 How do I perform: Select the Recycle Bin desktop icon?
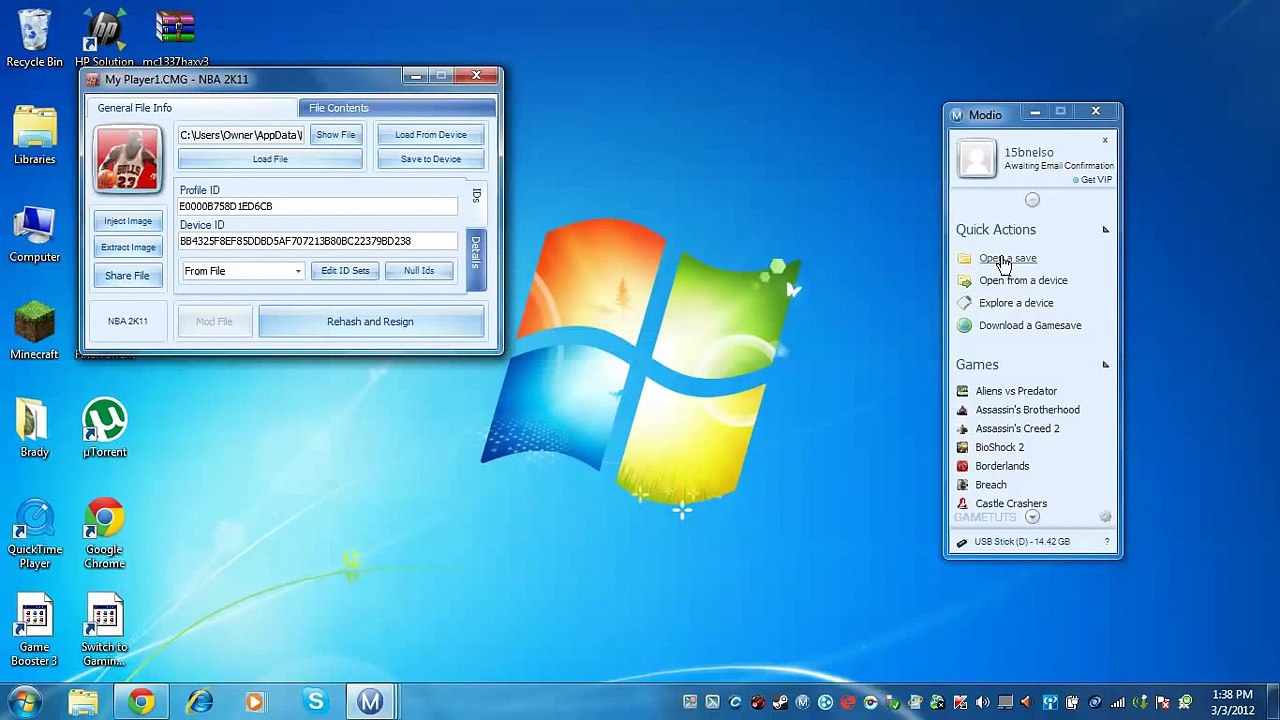pyautogui.click(x=34, y=39)
